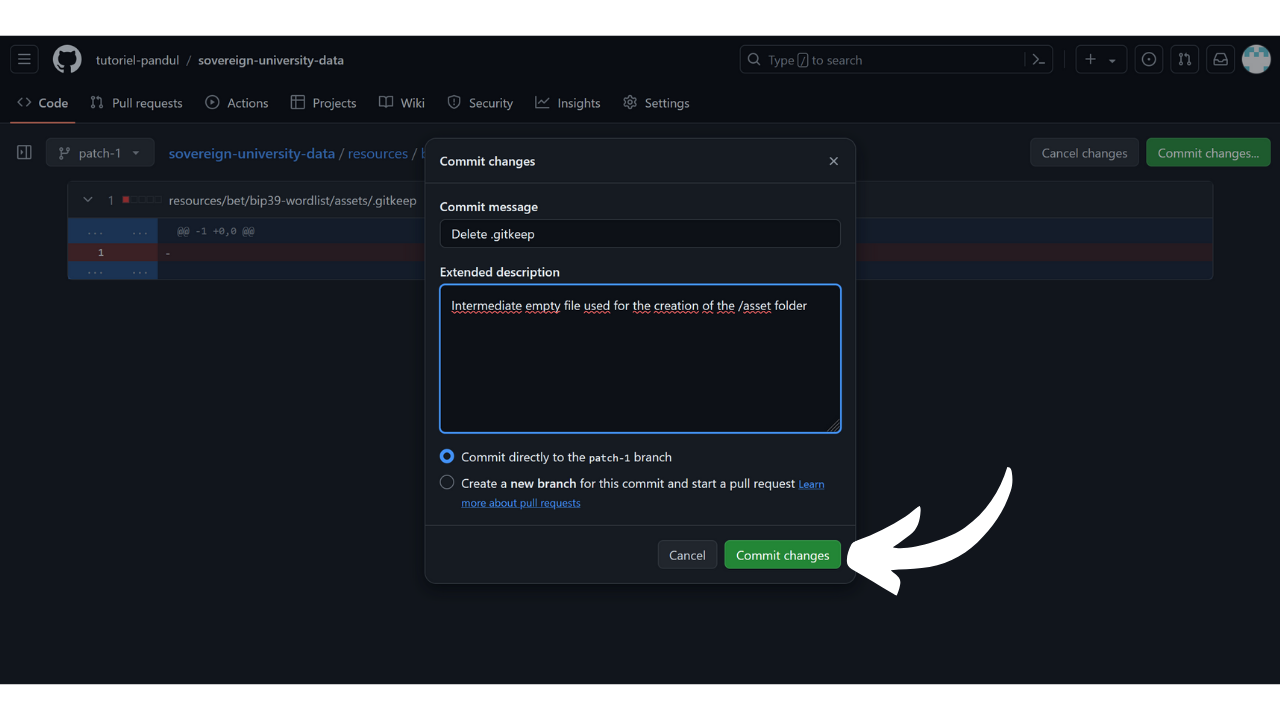The width and height of the screenshot is (1280, 720).
Task: Open the user profile avatar menu
Action: (x=1255, y=60)
